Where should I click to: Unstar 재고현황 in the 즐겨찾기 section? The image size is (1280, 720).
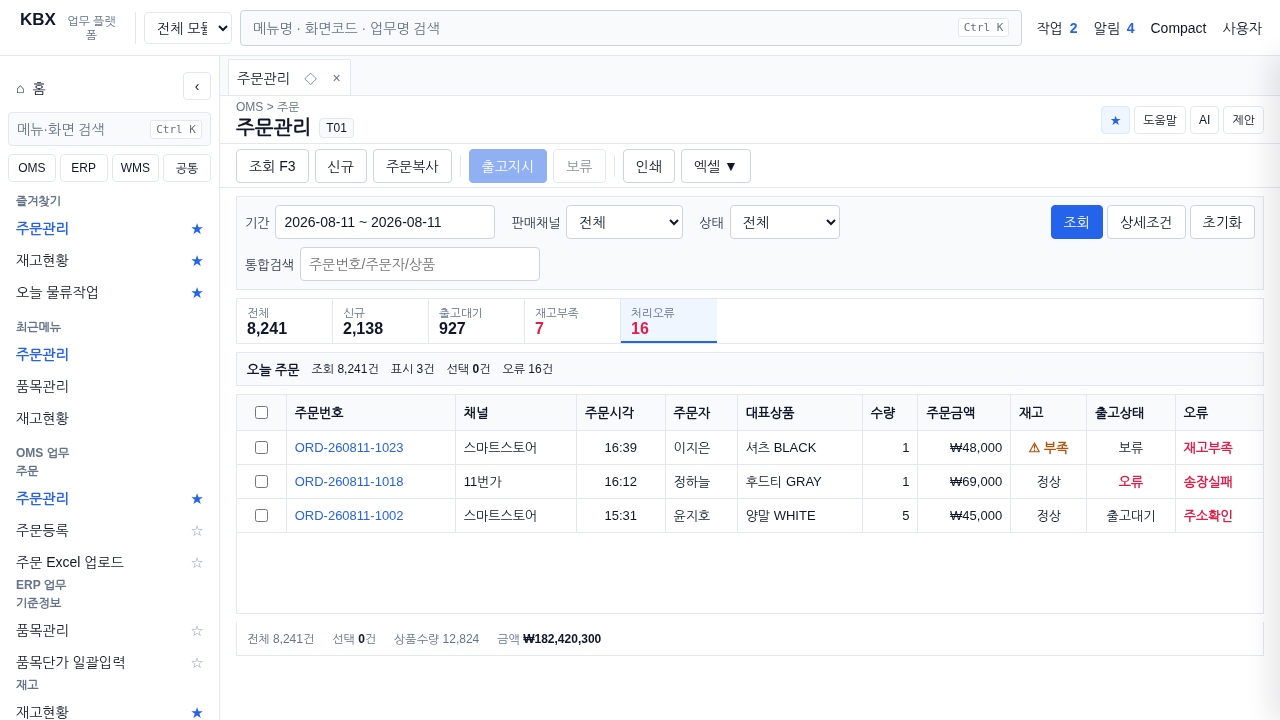click(x=197, y=260)
